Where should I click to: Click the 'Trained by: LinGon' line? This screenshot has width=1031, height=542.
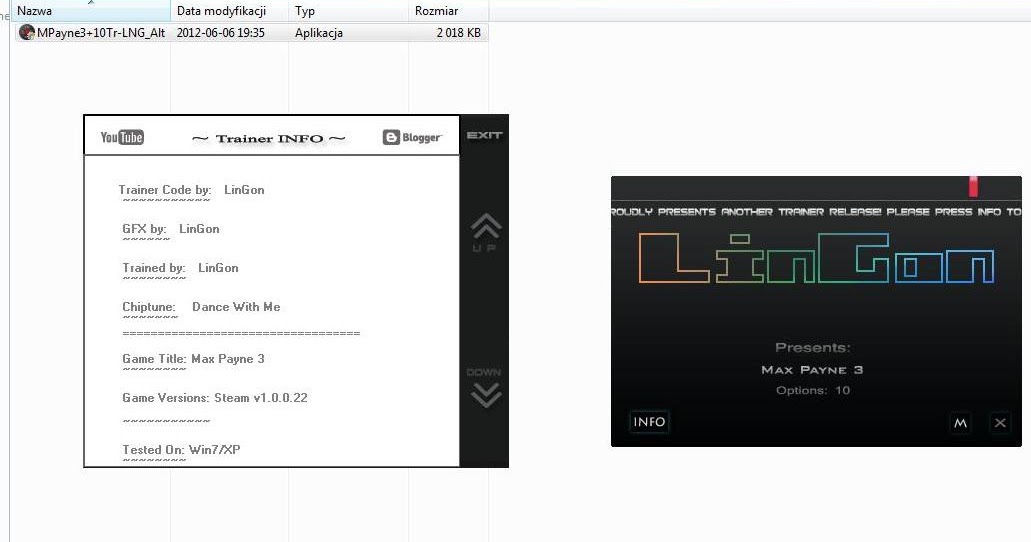(180, 268)
